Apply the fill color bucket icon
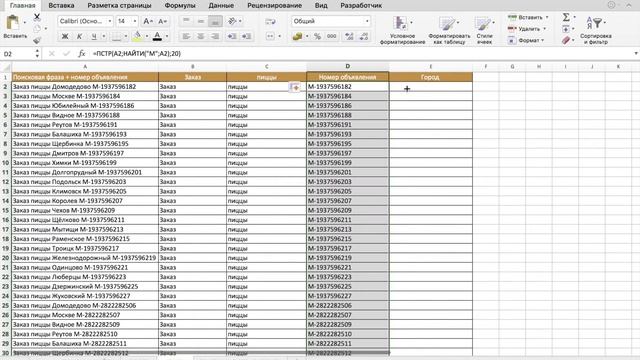This screenshot has width=640, height=360. pyautogui.click(x=138, y=36)
